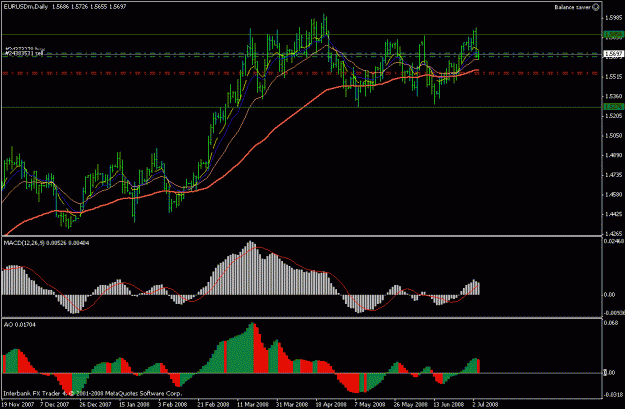Click the 0.02468 MACD scale value
Viewport: 625px width, 409px height.
tap(614, 241)
